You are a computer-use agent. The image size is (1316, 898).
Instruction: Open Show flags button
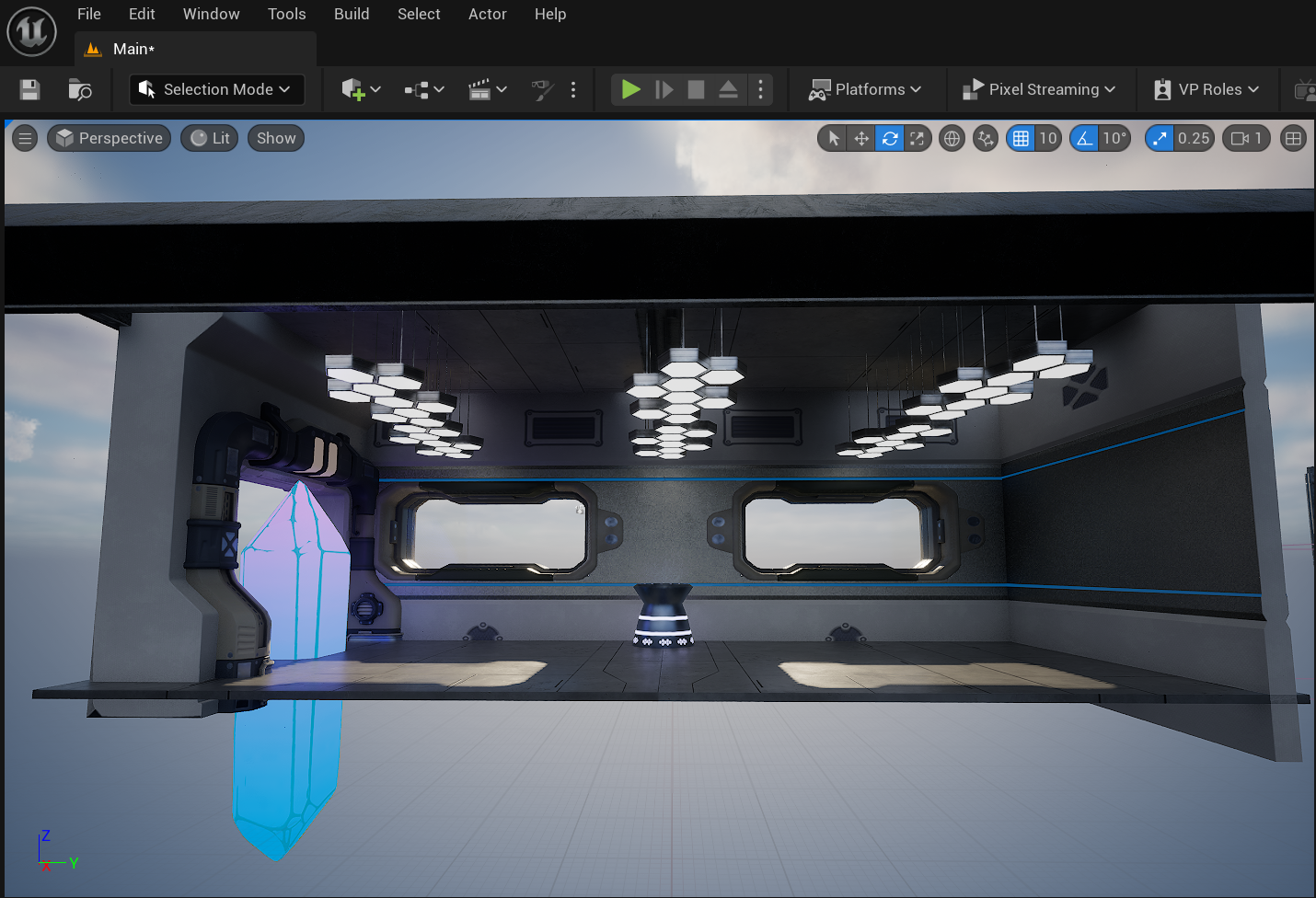point(276,138)
